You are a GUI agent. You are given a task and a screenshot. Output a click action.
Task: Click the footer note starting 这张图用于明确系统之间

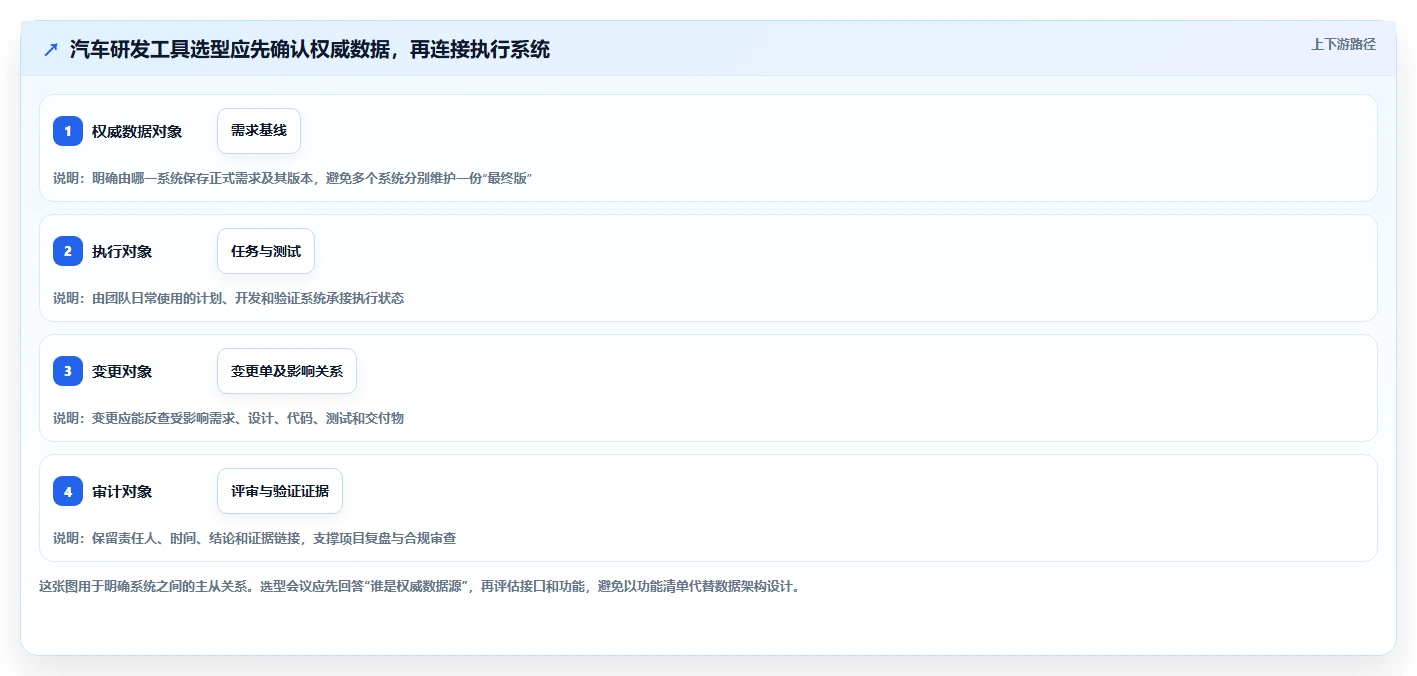point(420,586)
